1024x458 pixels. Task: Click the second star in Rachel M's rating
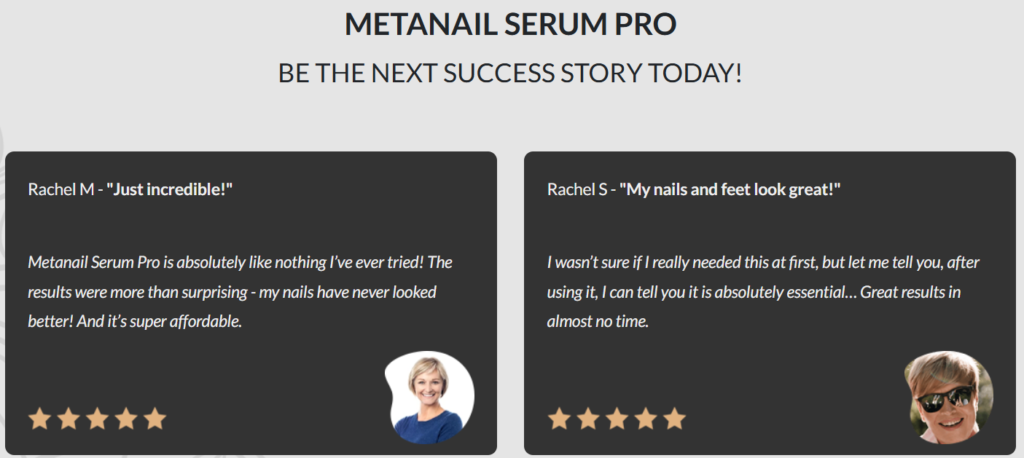[x=68, y=418]
